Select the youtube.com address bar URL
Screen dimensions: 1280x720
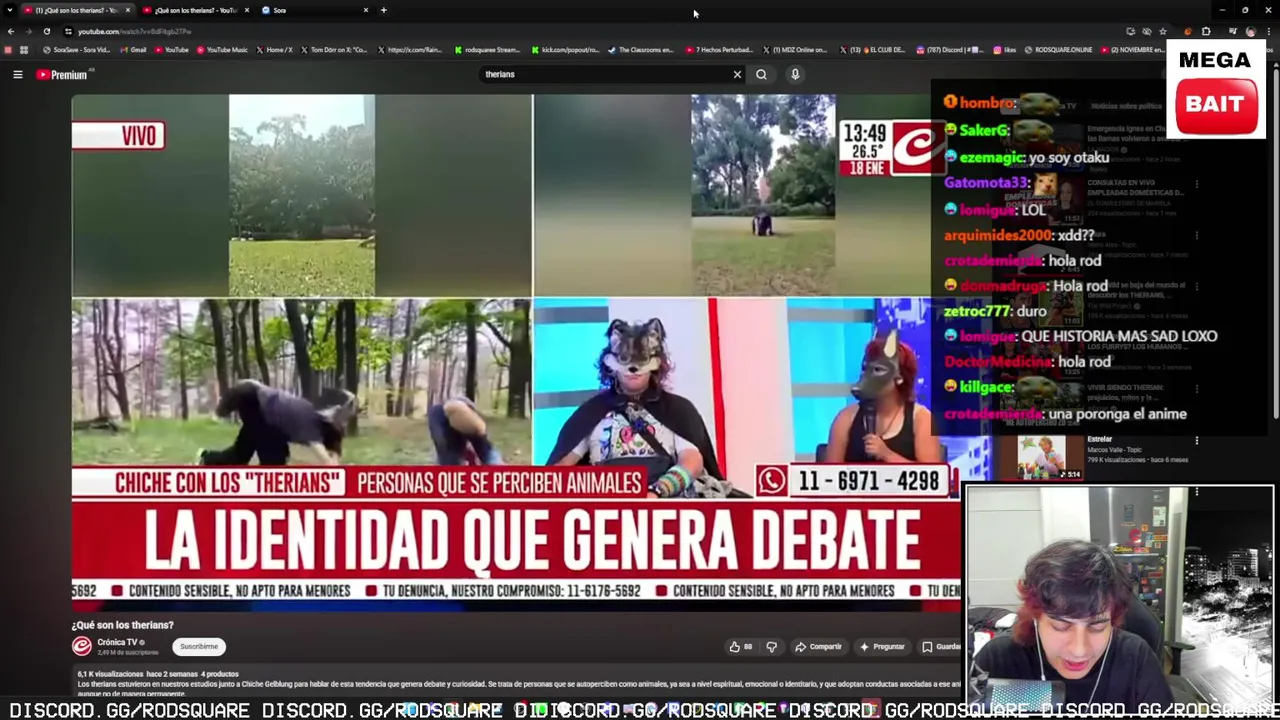(x=135, y=32)
